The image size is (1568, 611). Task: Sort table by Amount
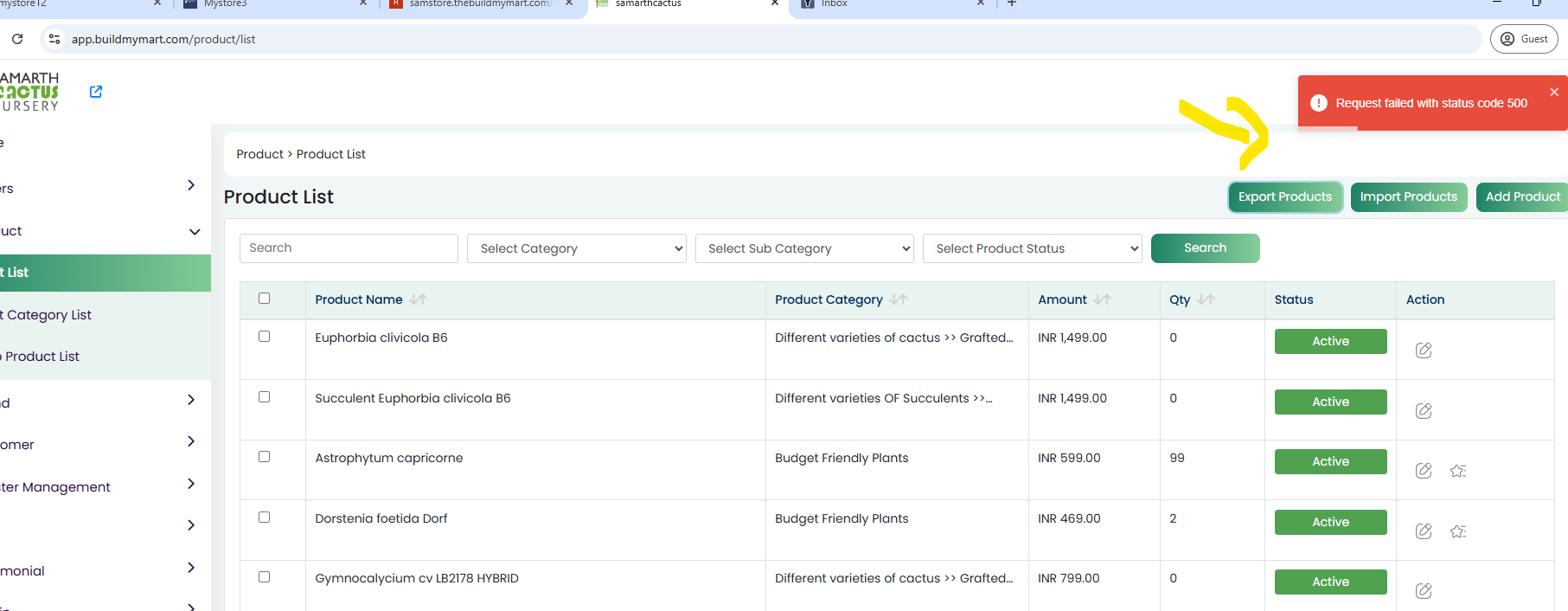[1103, 299]
